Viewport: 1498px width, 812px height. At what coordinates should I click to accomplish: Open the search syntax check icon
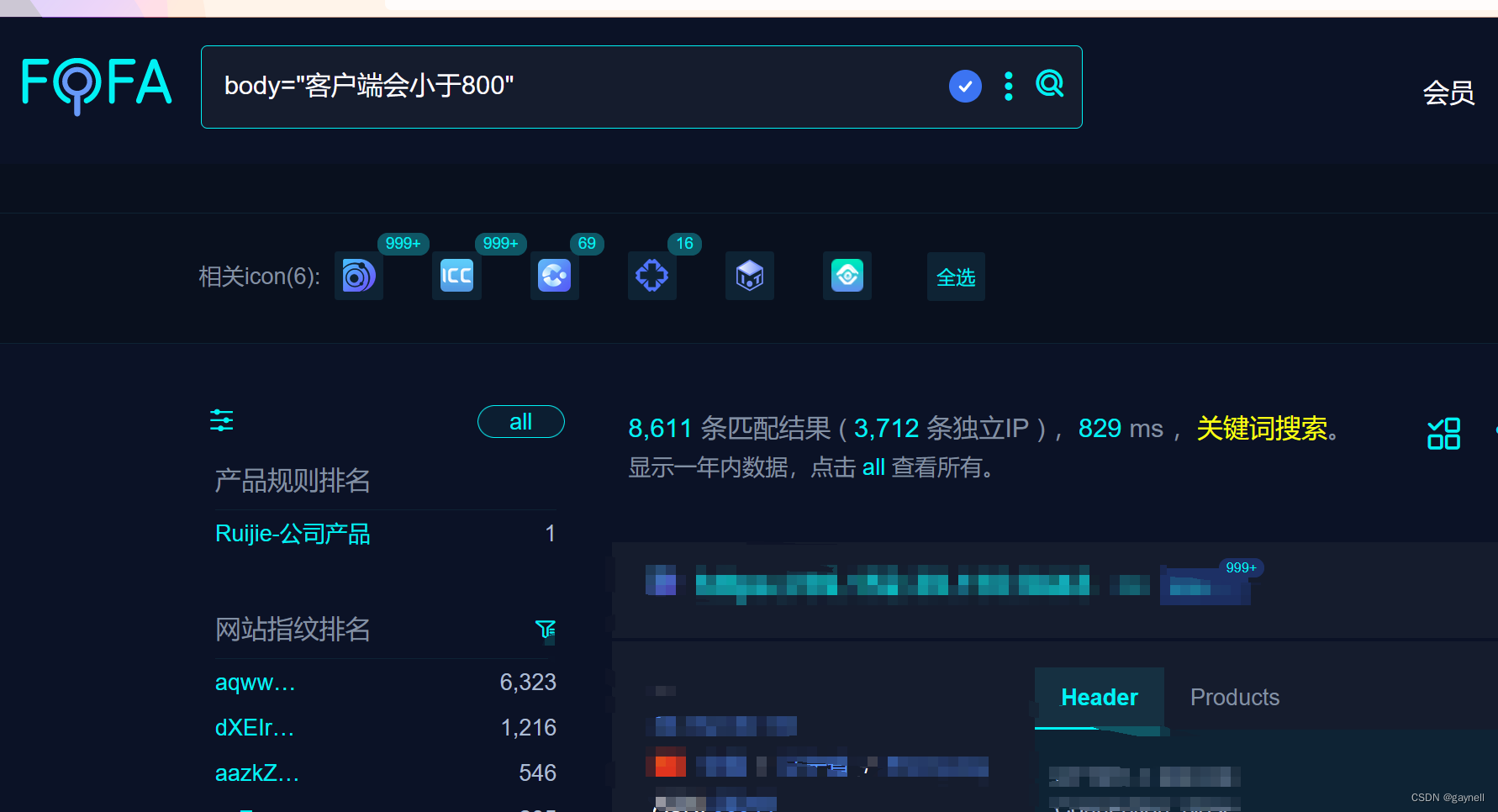(x=965, y=86)
